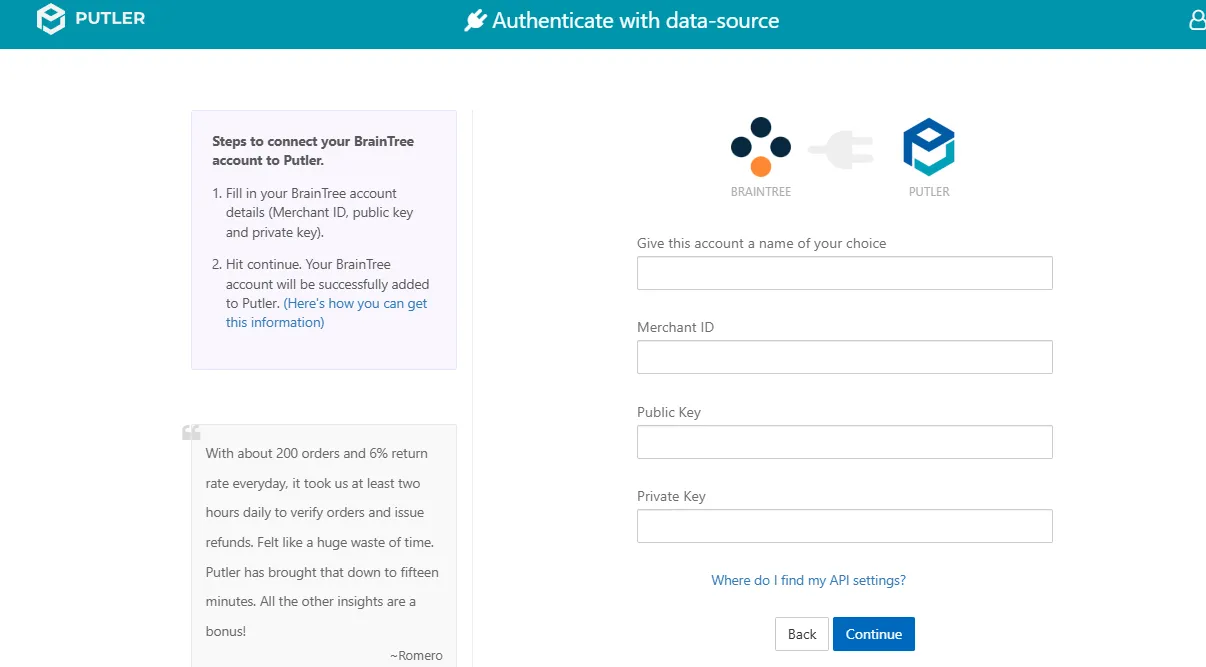The image size is (1206, 667).
Task: Click the Braintree logo icon
Action: pyautogui.click(x=761, y=147)
